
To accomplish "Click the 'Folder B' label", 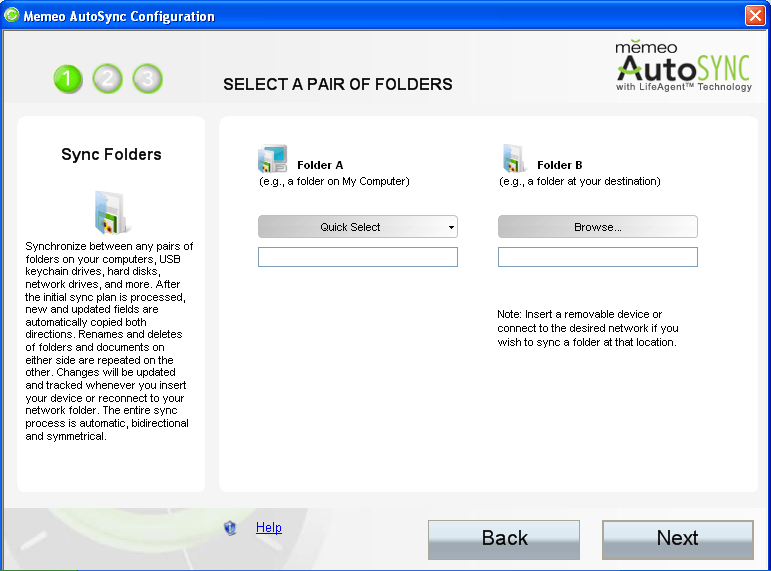I will pos(560,165).
